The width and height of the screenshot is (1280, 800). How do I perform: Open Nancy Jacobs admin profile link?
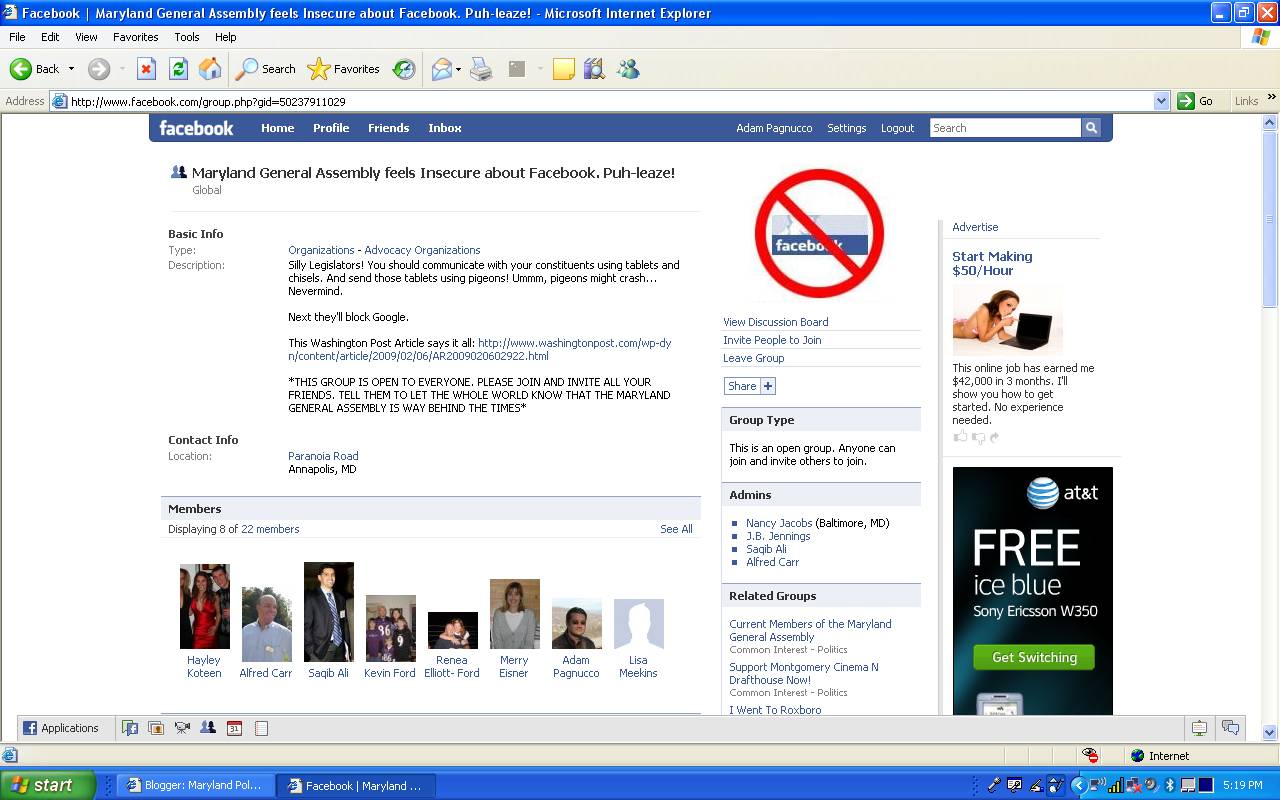click(x=779, y=523)
